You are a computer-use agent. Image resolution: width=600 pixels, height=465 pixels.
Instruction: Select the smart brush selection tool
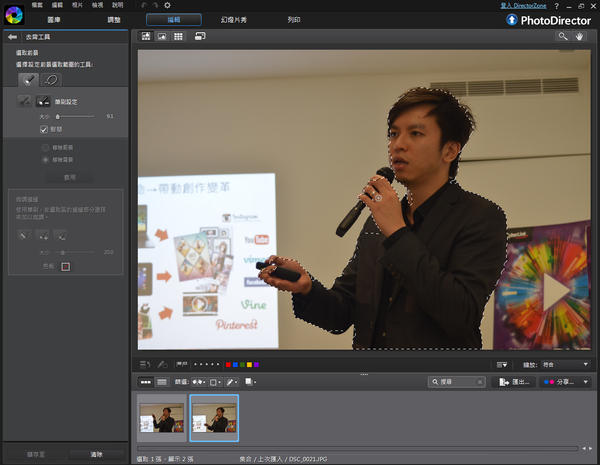pyautogui.click(x=27, y=79)
